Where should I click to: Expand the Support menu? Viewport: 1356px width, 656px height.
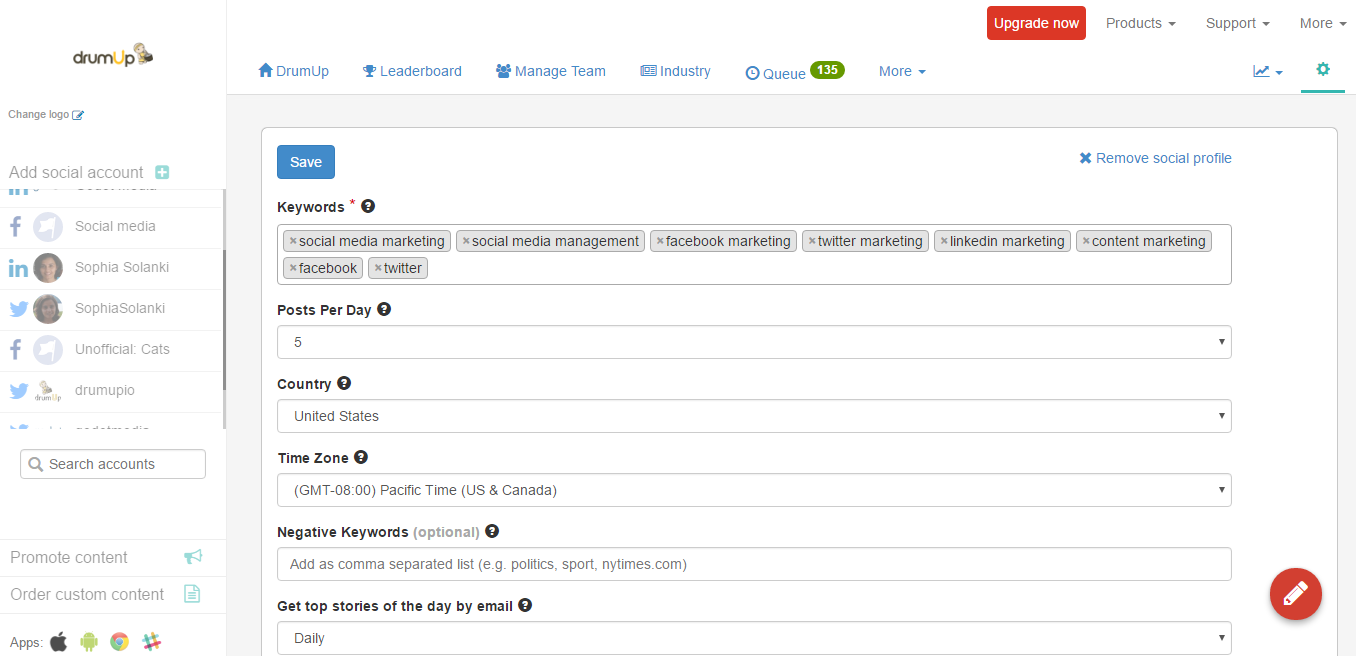pyautogui.click(x=1238, y=23)
